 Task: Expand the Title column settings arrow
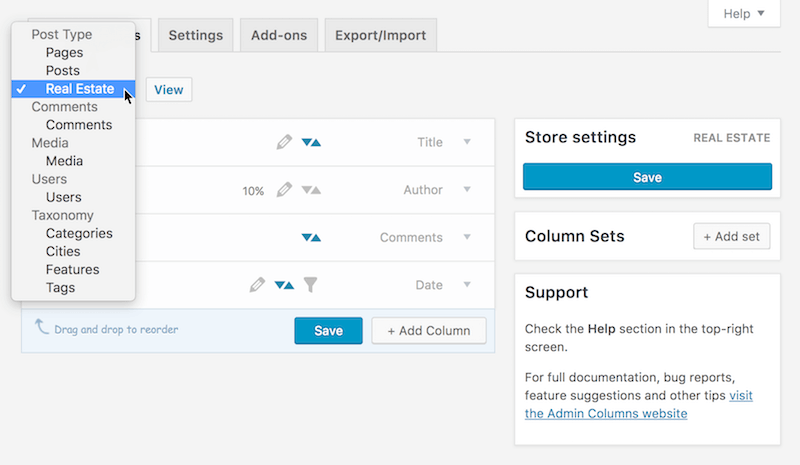pos(467,141)
